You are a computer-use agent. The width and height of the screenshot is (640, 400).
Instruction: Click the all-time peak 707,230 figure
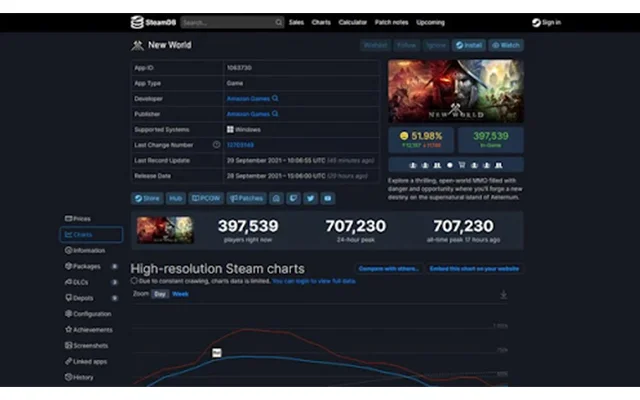pos(463,226)
